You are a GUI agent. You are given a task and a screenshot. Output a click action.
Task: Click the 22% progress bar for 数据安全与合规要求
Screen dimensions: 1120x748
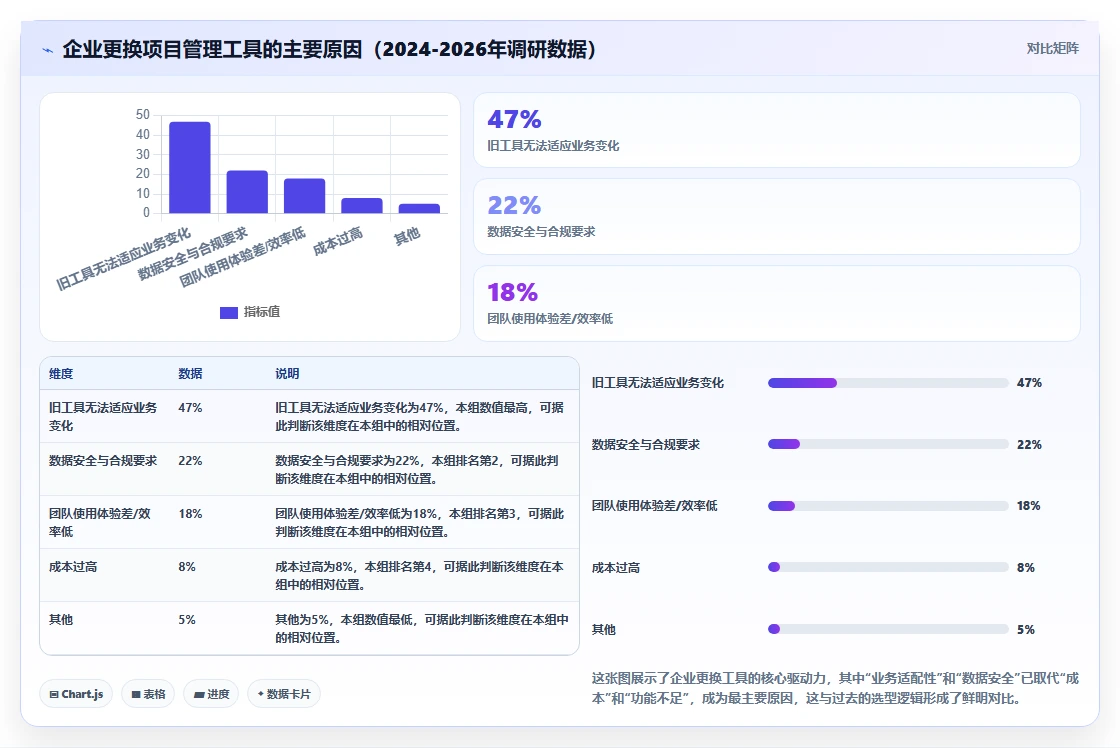[888, 444]
